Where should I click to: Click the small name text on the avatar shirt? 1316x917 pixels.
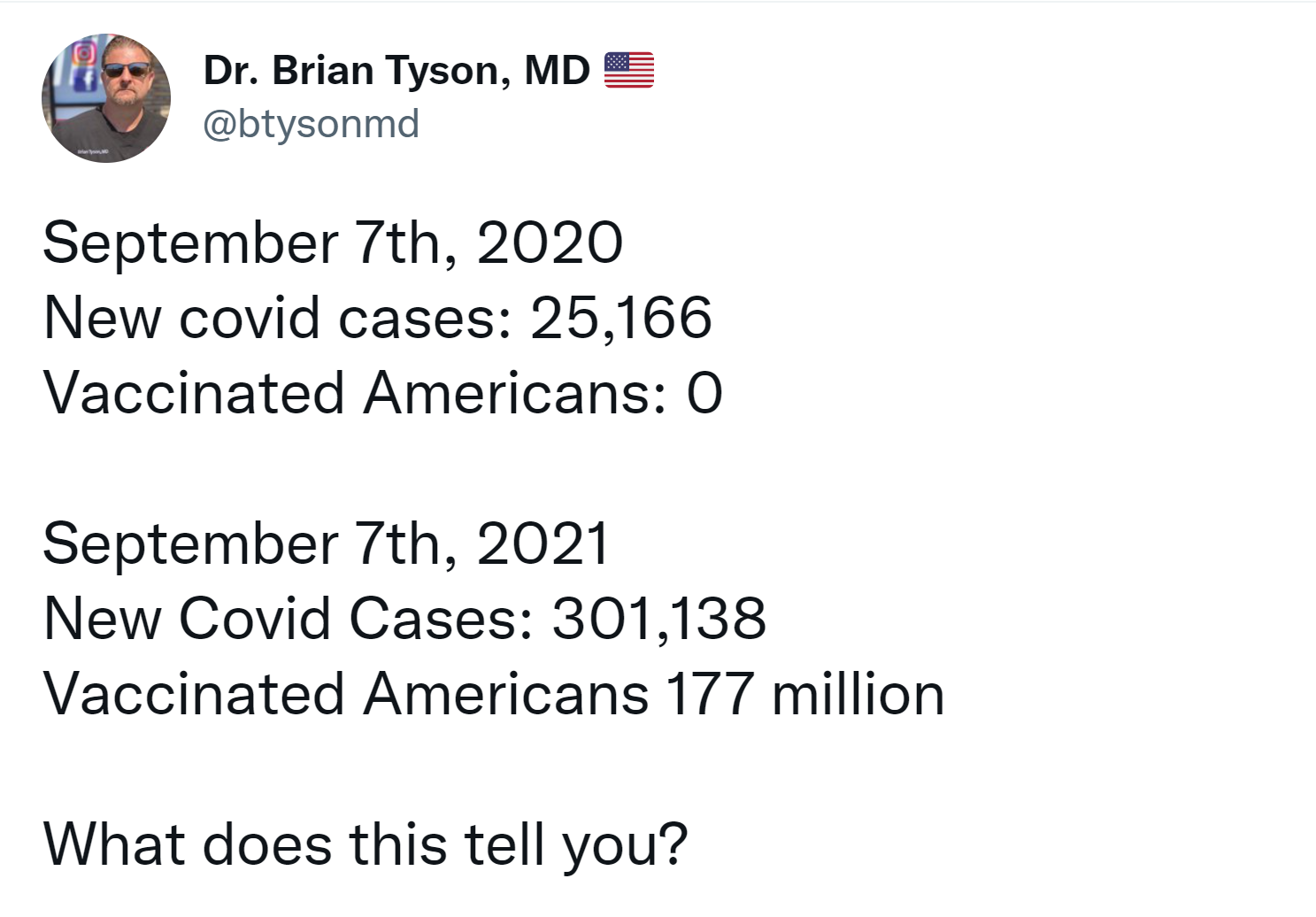pyautogui.click(x=93, y=152)
